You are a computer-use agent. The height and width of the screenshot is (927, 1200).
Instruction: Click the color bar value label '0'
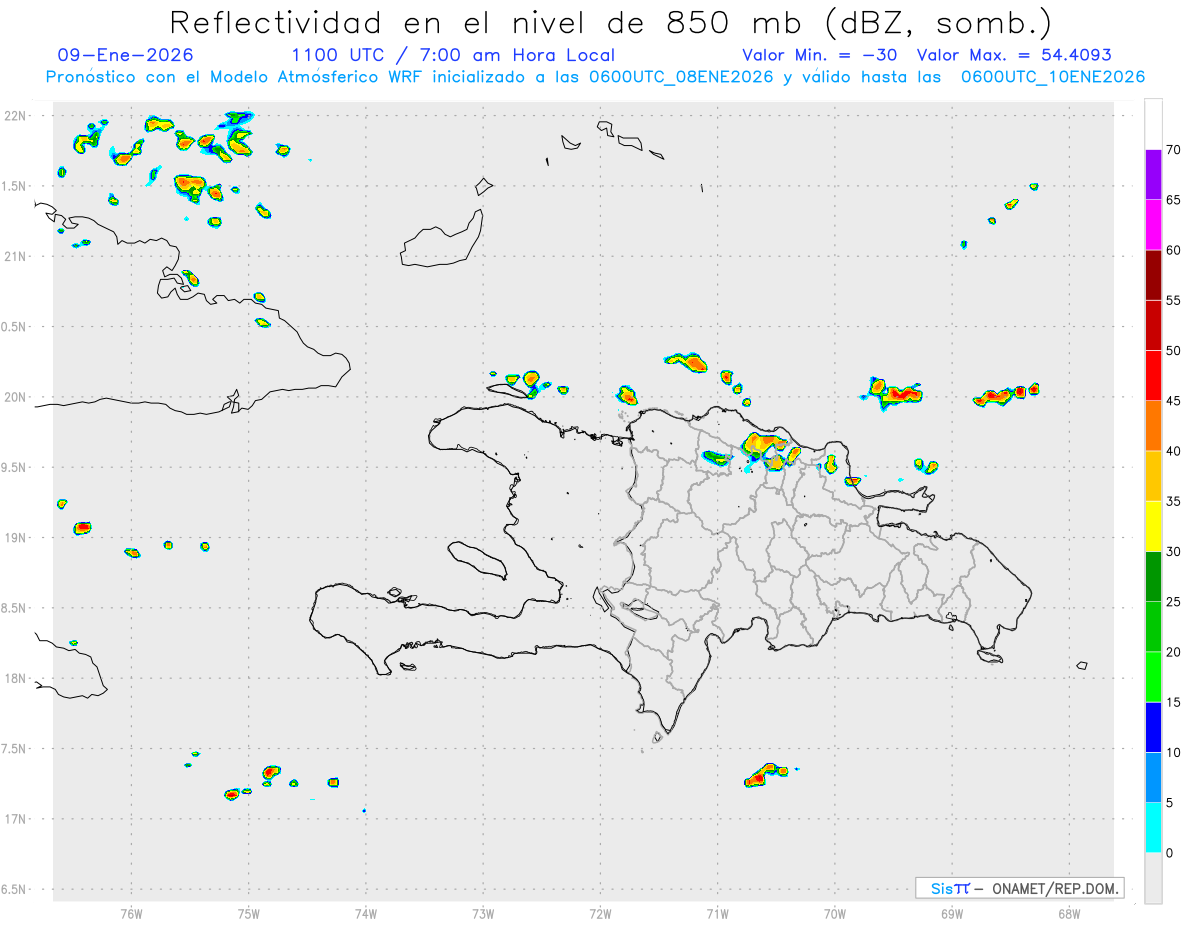coord(1169,853)
